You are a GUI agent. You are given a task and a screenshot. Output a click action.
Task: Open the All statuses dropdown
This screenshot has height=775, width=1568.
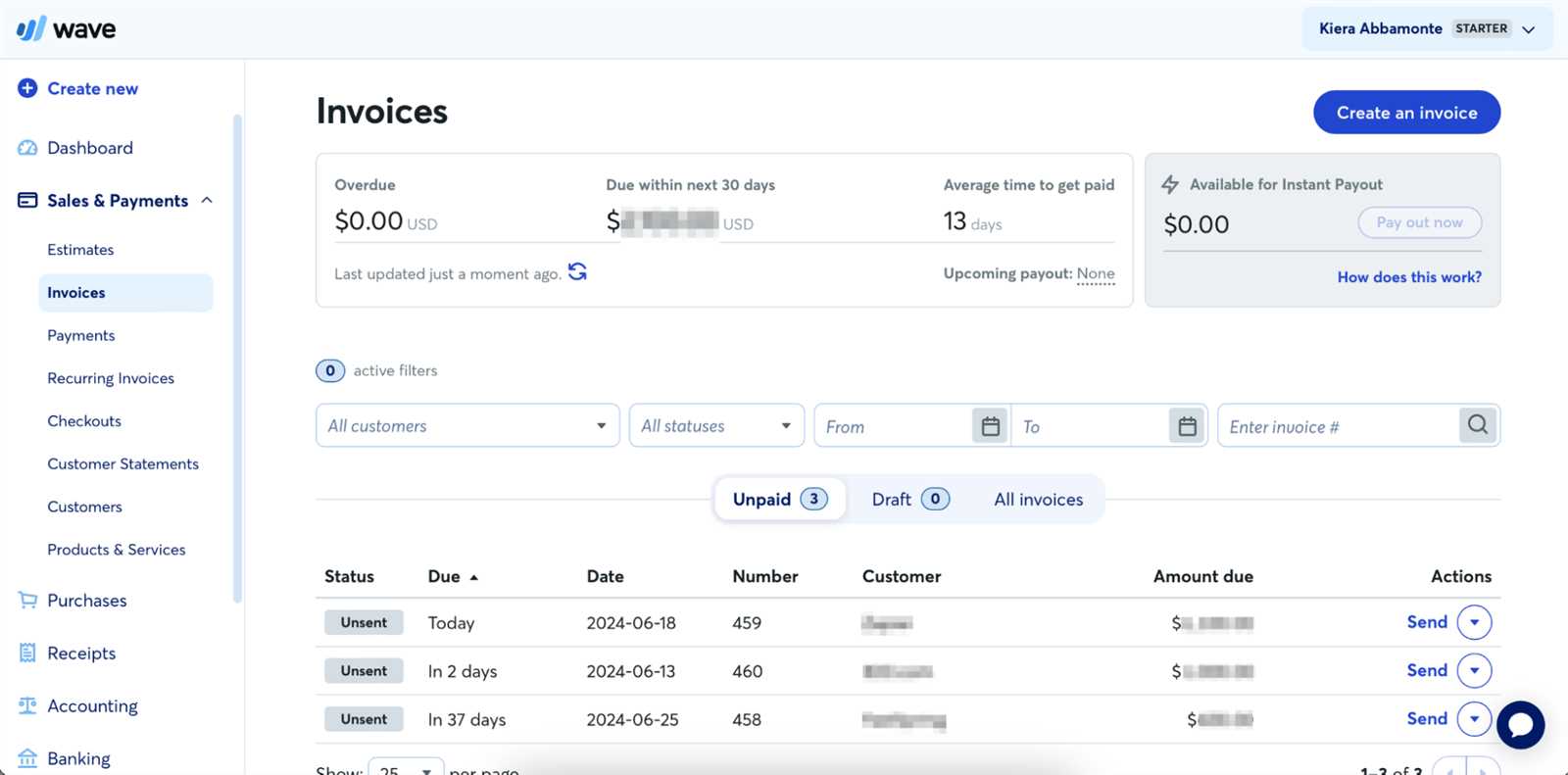pos(716,425)
